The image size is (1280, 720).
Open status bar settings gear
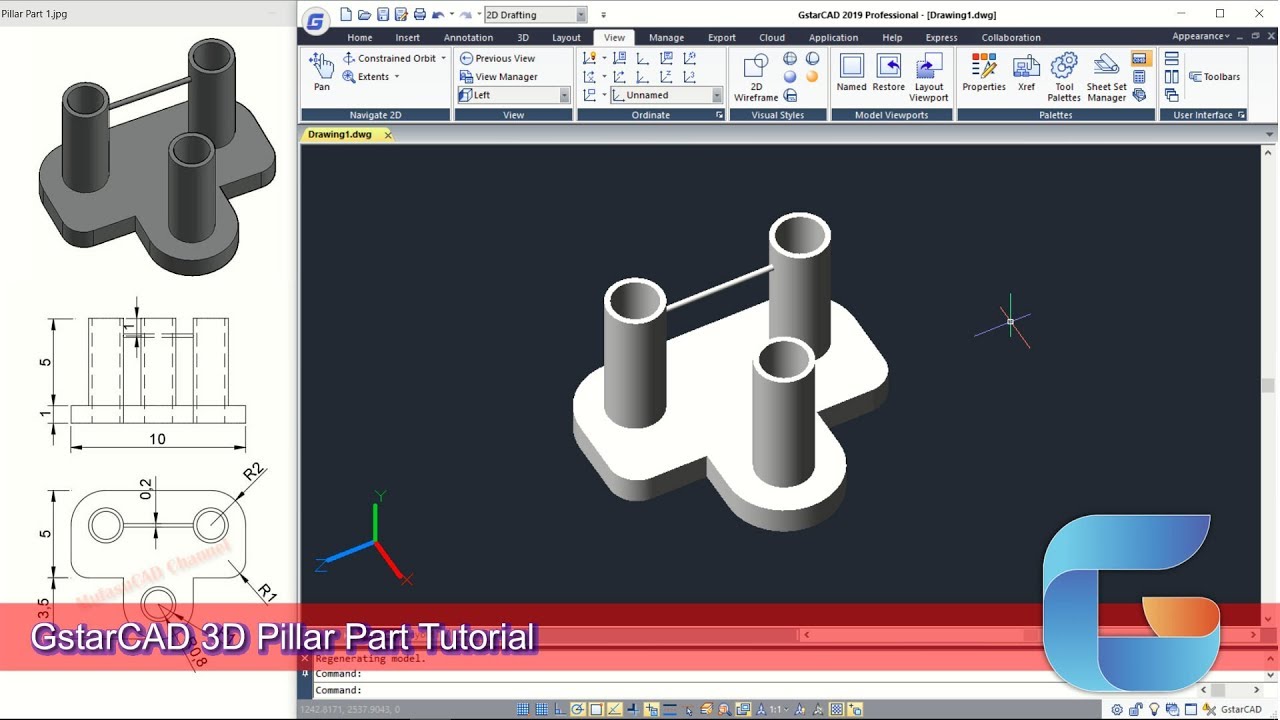click(1117, 709)
